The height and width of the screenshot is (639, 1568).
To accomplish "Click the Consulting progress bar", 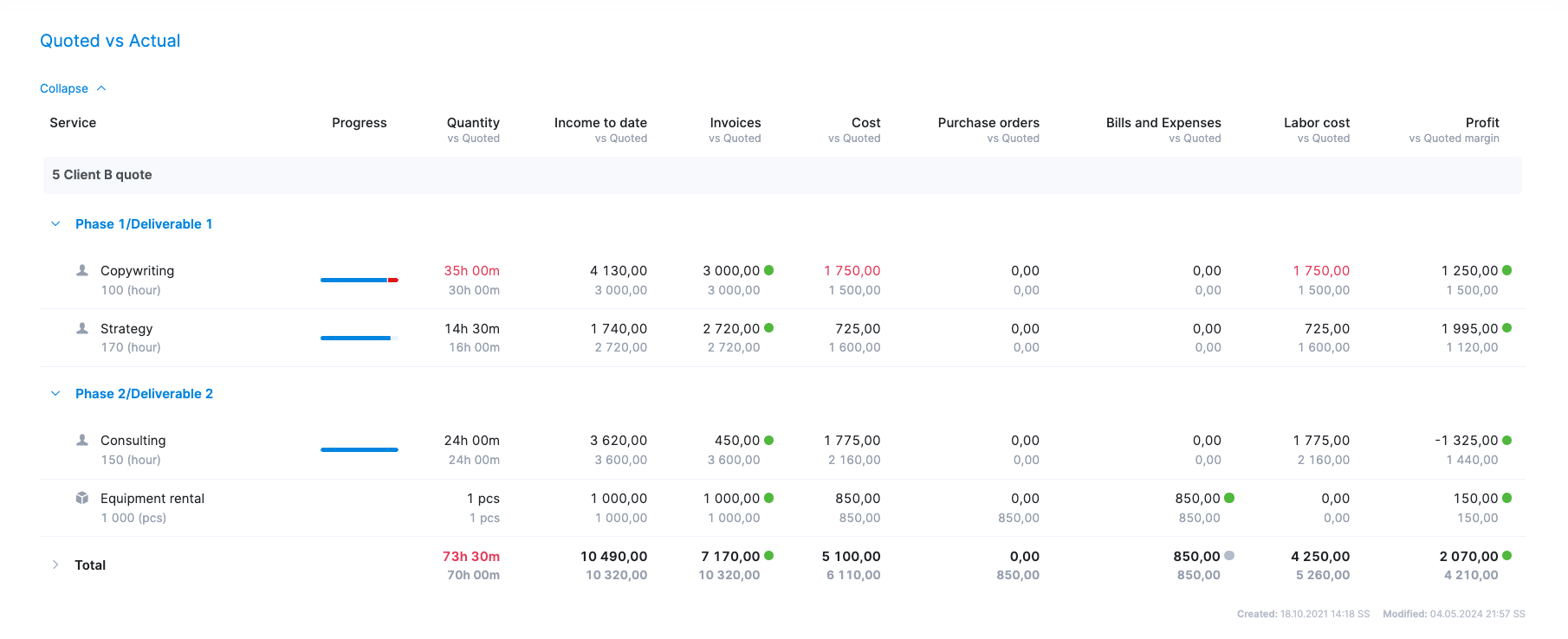I will pyautogui.click(x=359, y=449).
